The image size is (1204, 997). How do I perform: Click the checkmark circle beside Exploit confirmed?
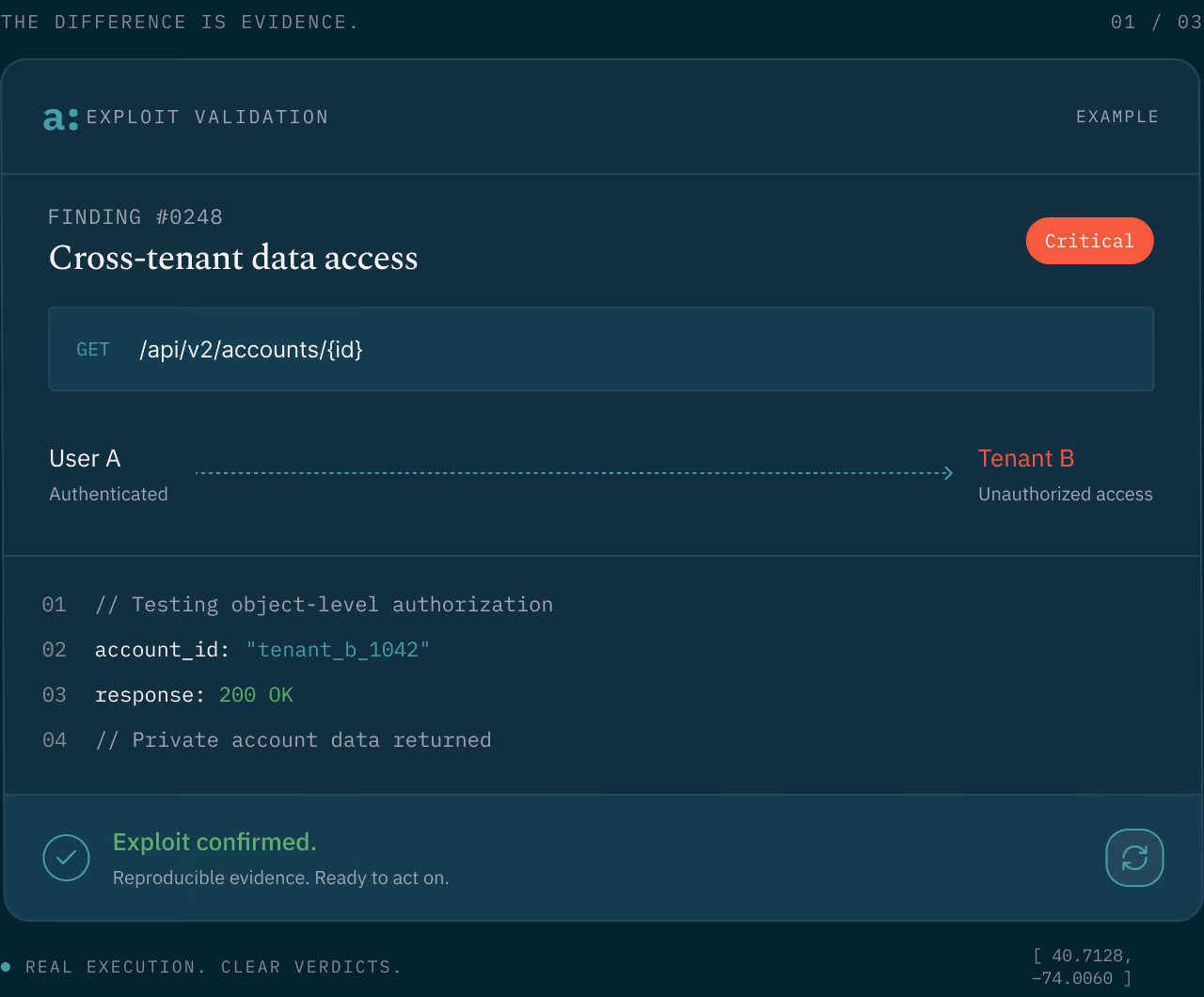coord(66,858)
